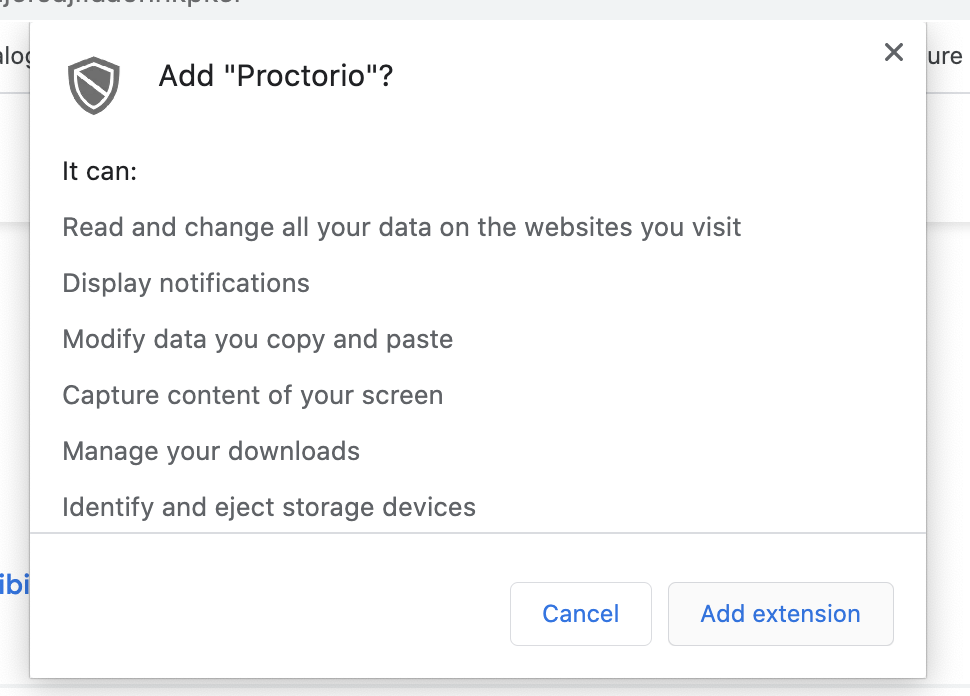Click the cut-off 'ure' text at right edge
The image size is (970, 696).
click(946, 56)
